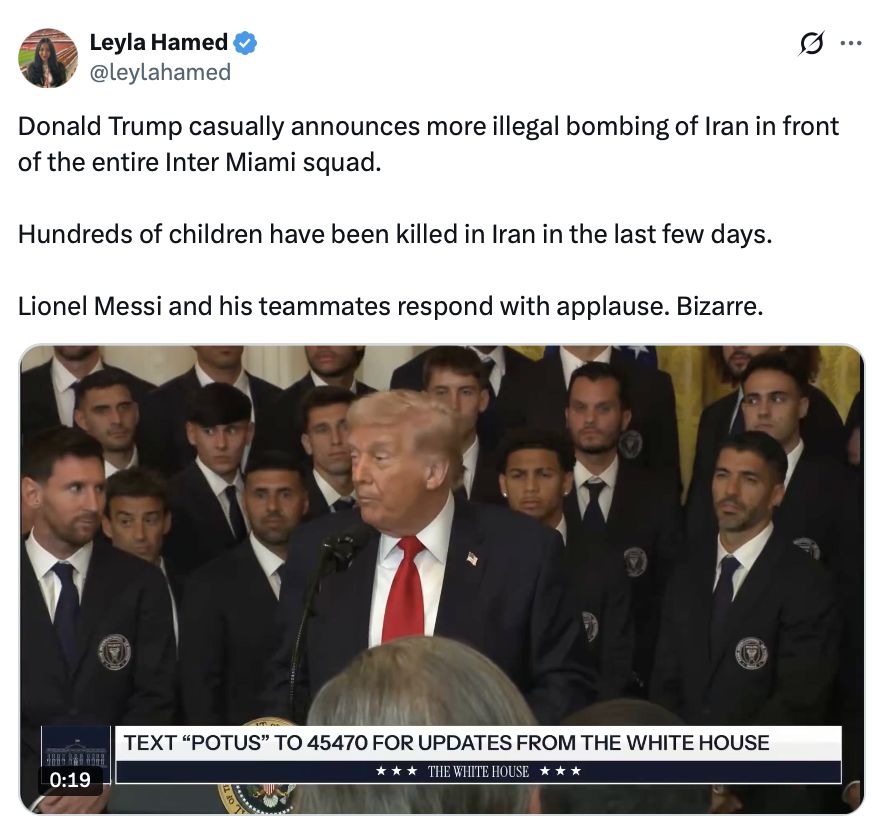Open the @leylahamed handle link
Image resolution: width=872 pixels, height=838 pixels.
[160, 72]
